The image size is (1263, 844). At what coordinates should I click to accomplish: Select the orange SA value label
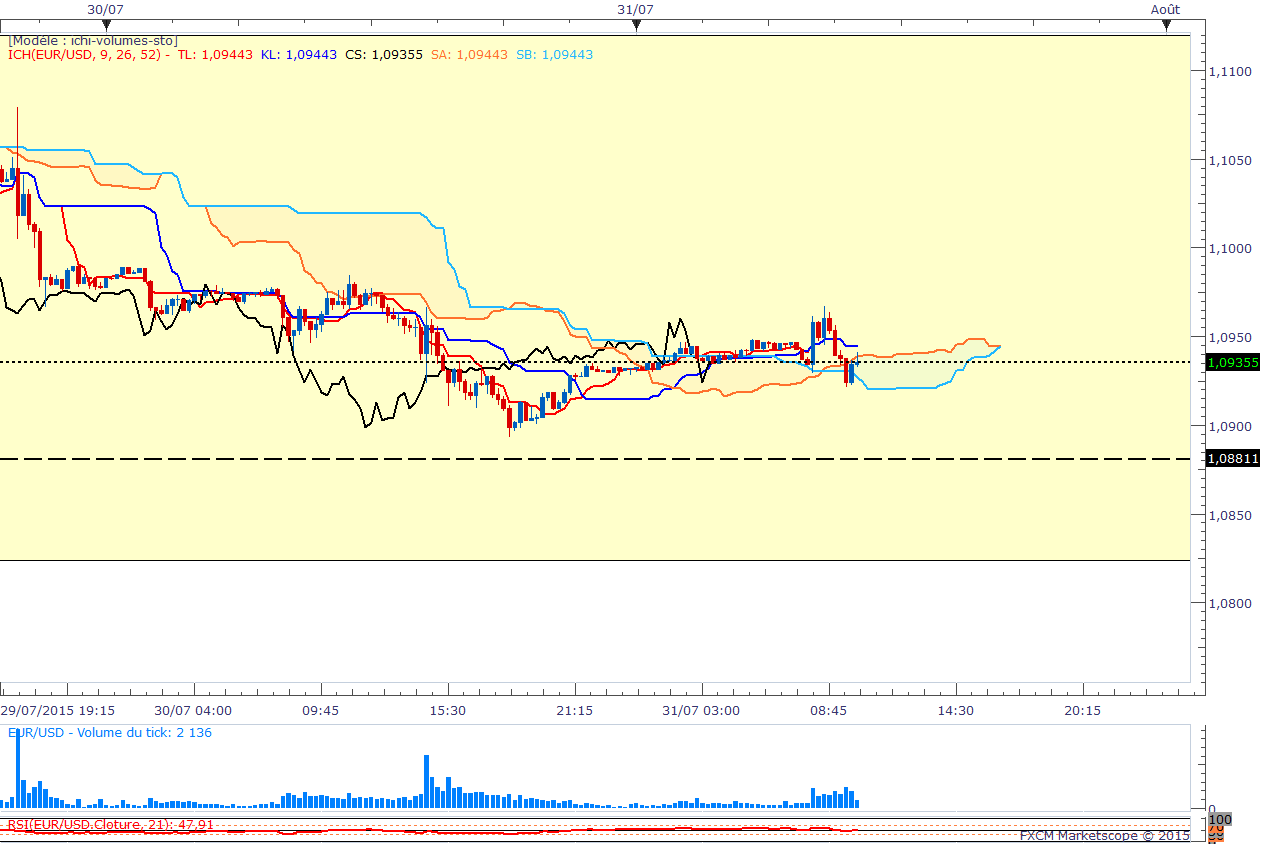point(469,54)
